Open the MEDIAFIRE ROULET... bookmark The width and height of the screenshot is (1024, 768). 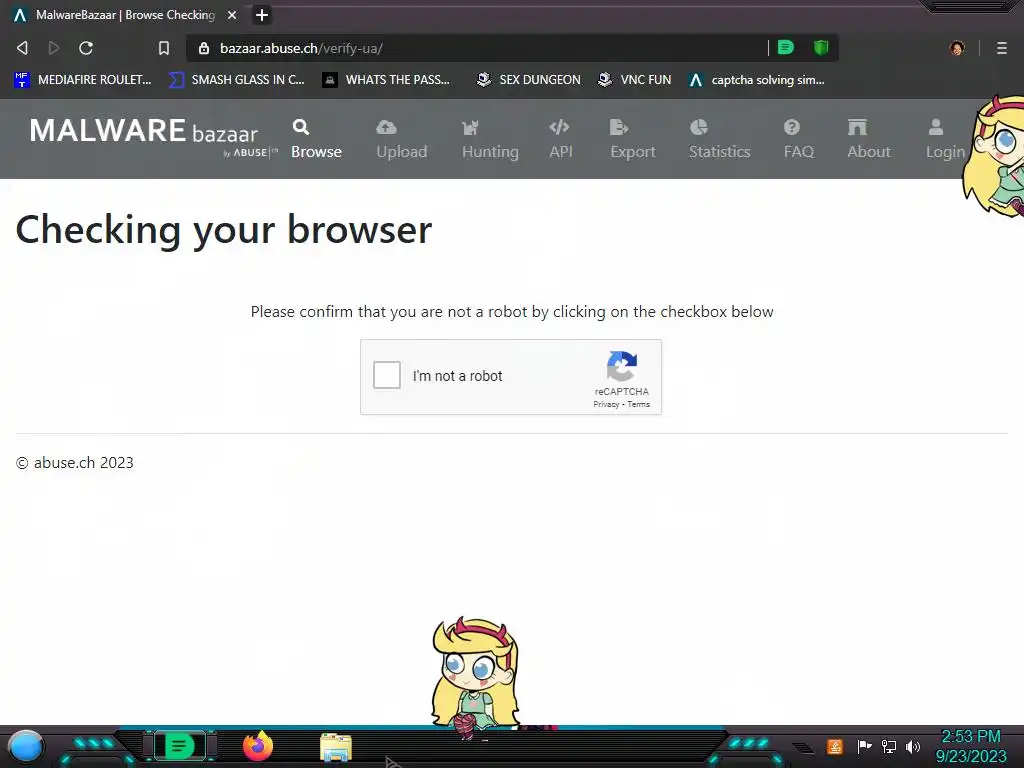tap(83, 80)
